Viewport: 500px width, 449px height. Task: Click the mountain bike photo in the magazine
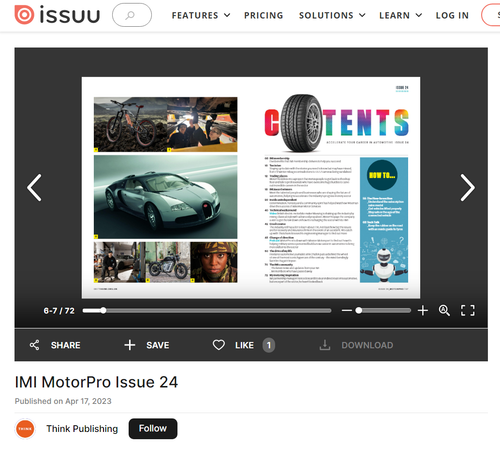click(130, 125)
